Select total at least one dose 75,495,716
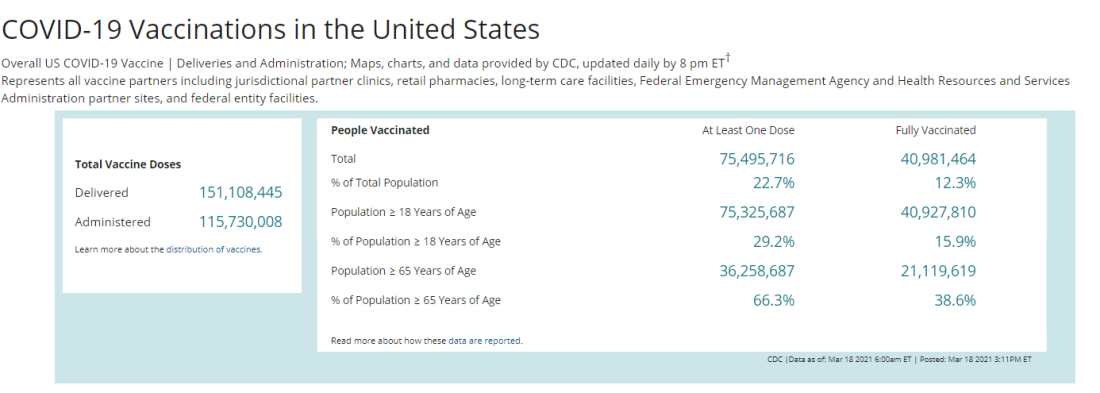 point(757,159)
